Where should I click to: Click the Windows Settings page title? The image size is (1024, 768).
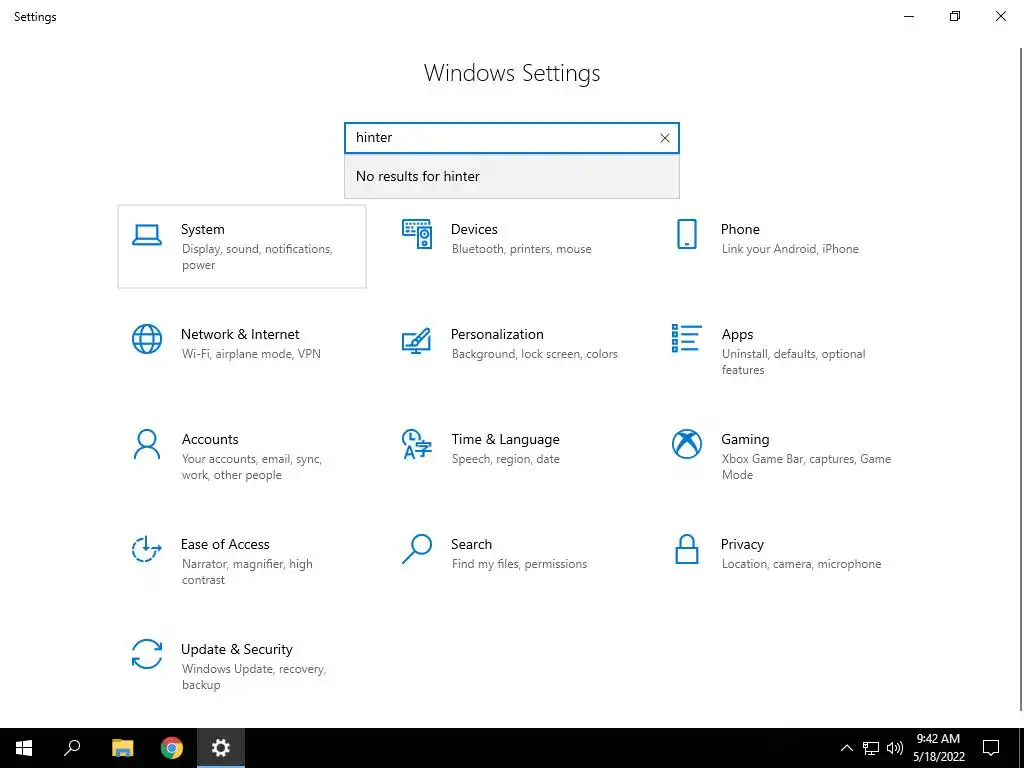(x=512, y=73)
